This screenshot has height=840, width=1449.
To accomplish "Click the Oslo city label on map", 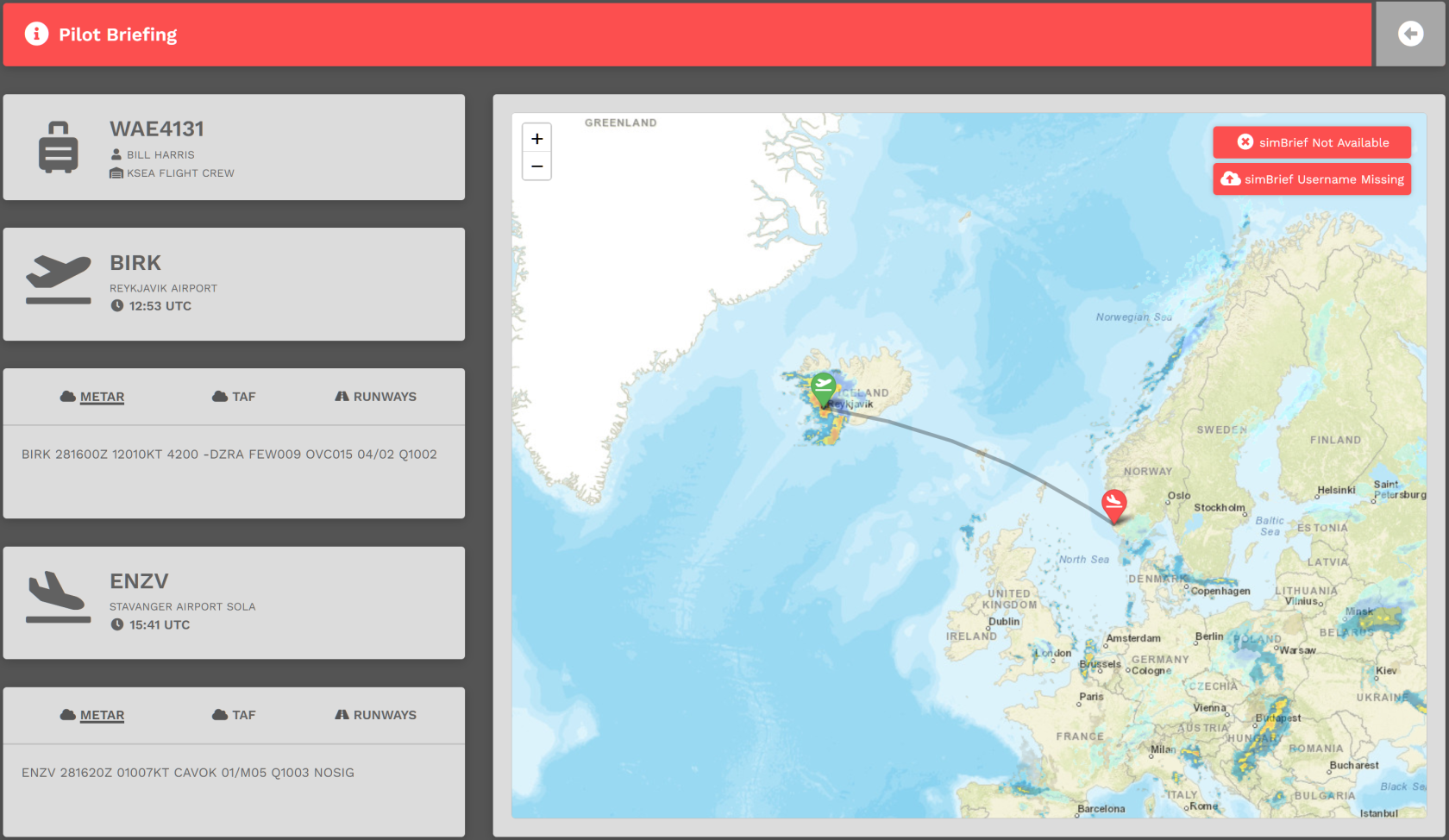I will tap(1179, 496).
